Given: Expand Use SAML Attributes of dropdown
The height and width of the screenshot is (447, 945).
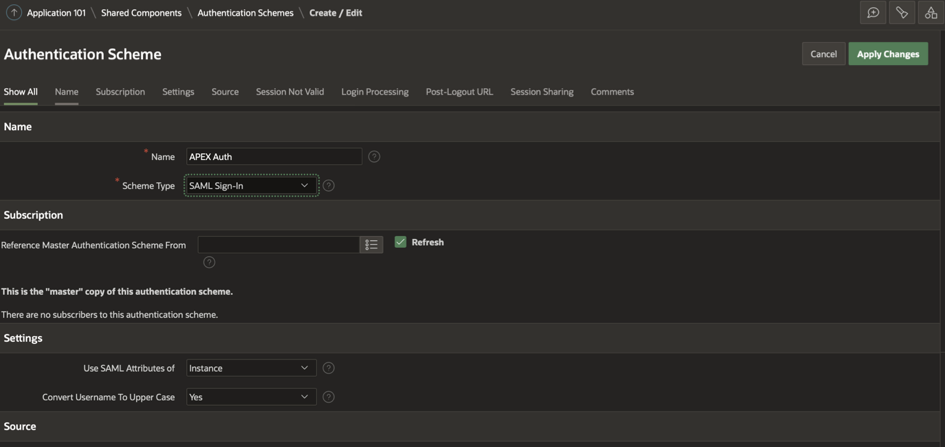Looking at the screenshot, I should [x=251, y=368].
